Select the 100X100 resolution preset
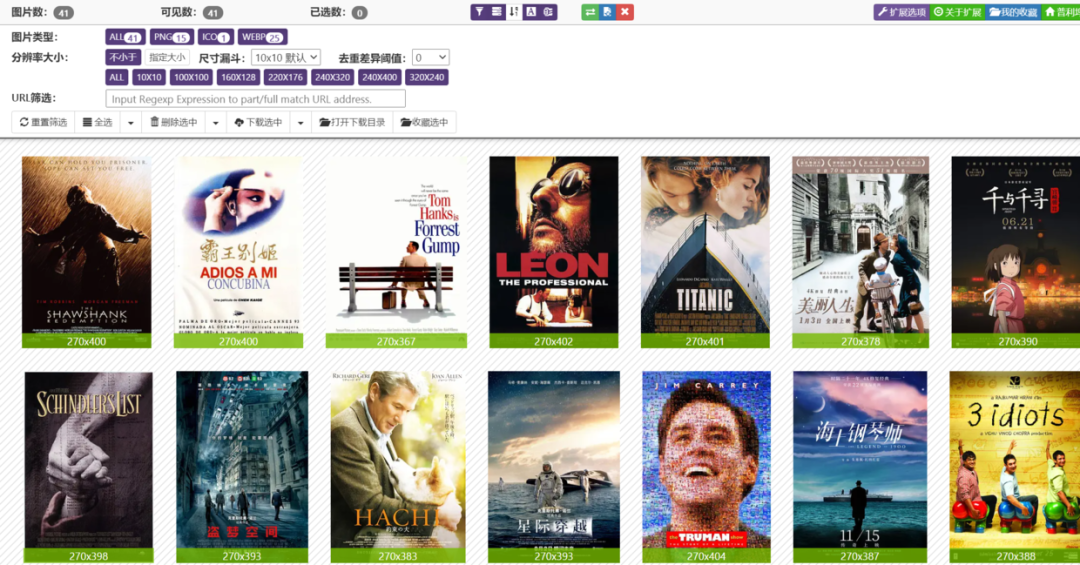1080x565 pixels. [191, 77]
